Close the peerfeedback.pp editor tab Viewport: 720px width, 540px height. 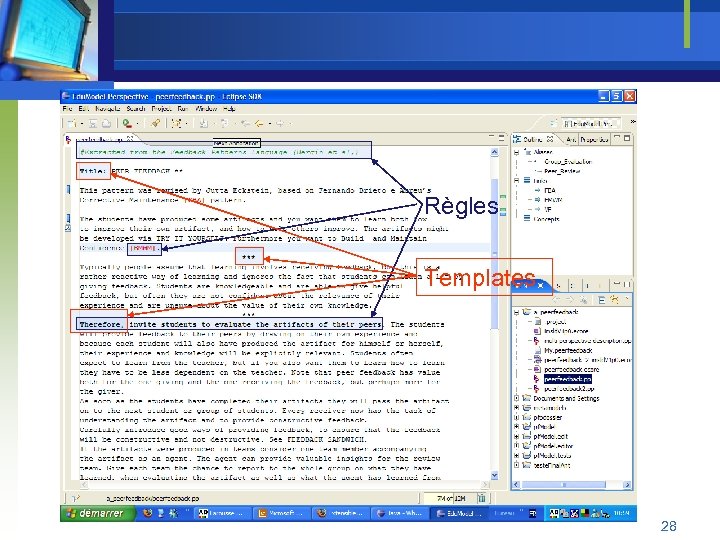tap(129, 138)
